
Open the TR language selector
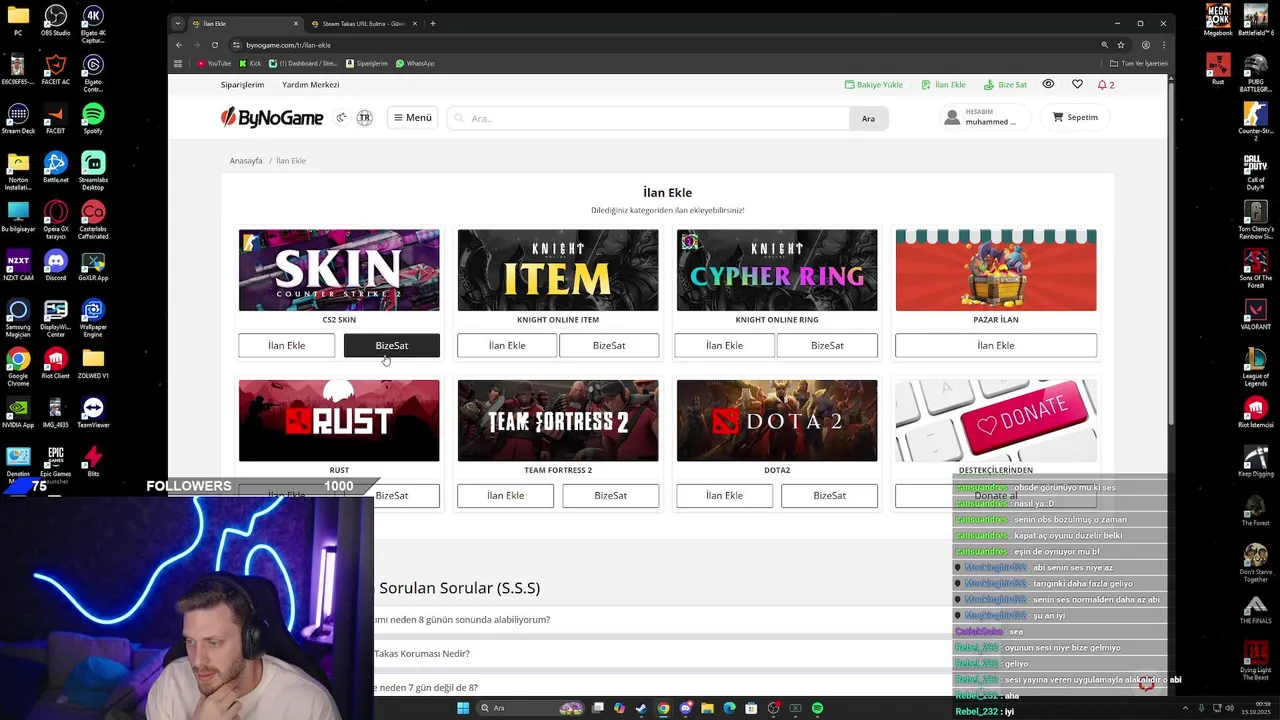[x=364, y=118]
